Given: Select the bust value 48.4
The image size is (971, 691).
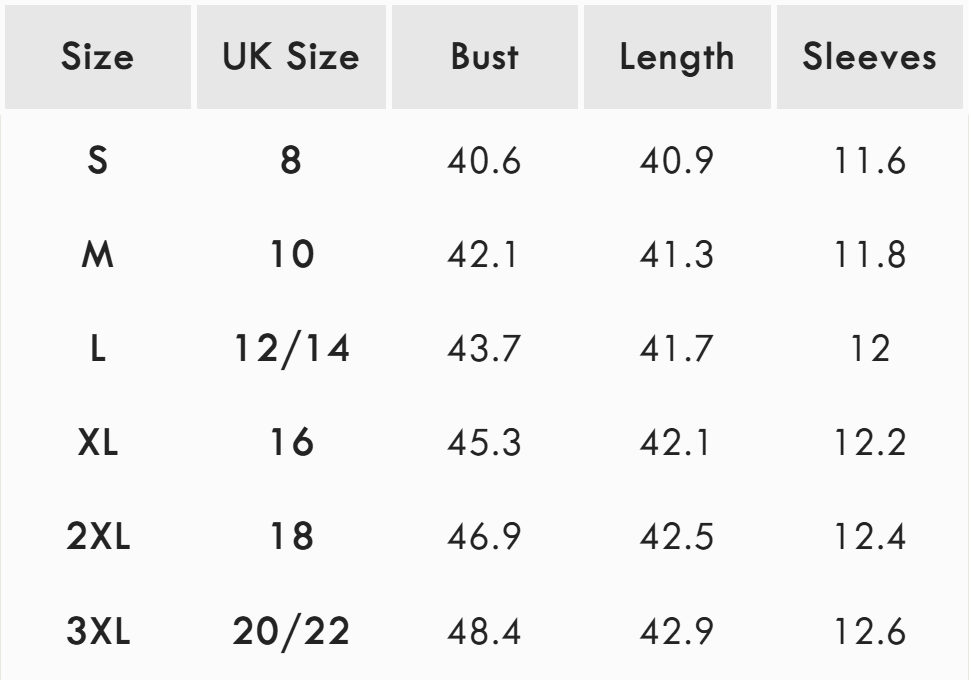Looking at the screenshot, I should 485,632.
